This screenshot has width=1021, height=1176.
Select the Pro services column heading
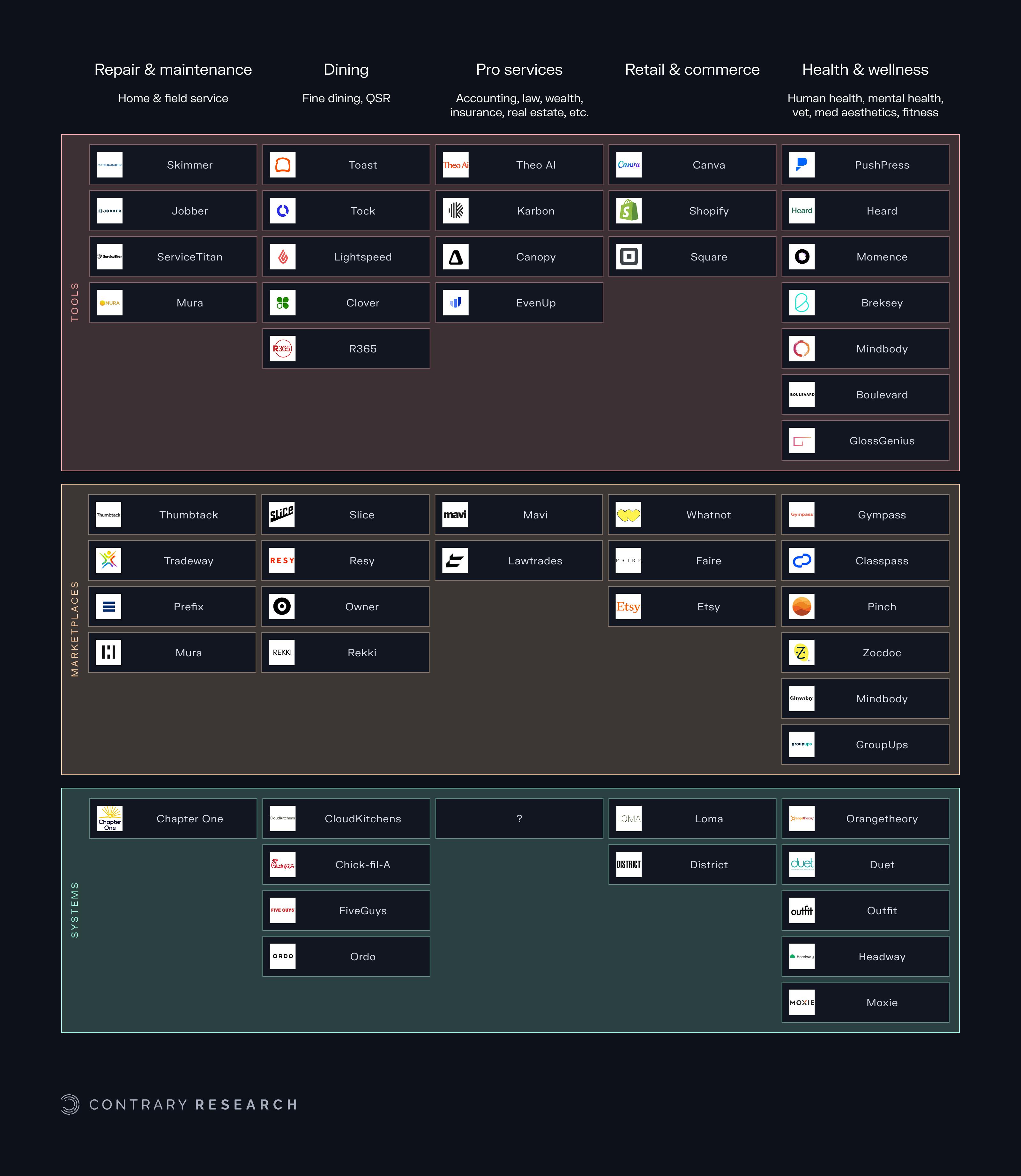pyautogui.click(x=520, y=70)
